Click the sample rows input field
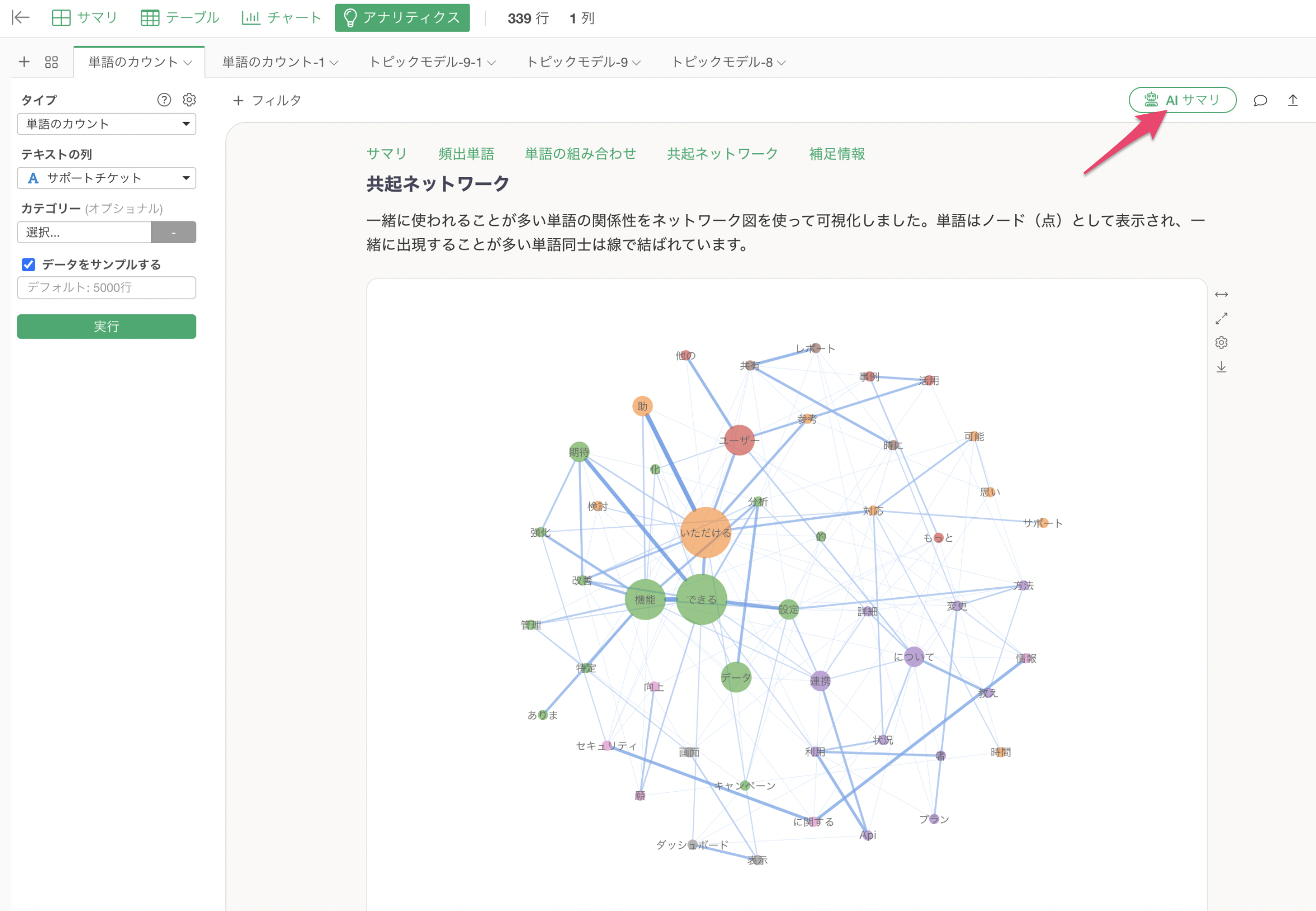Image resolution: width=1316 pixels, height=911 pixels. 106,287
